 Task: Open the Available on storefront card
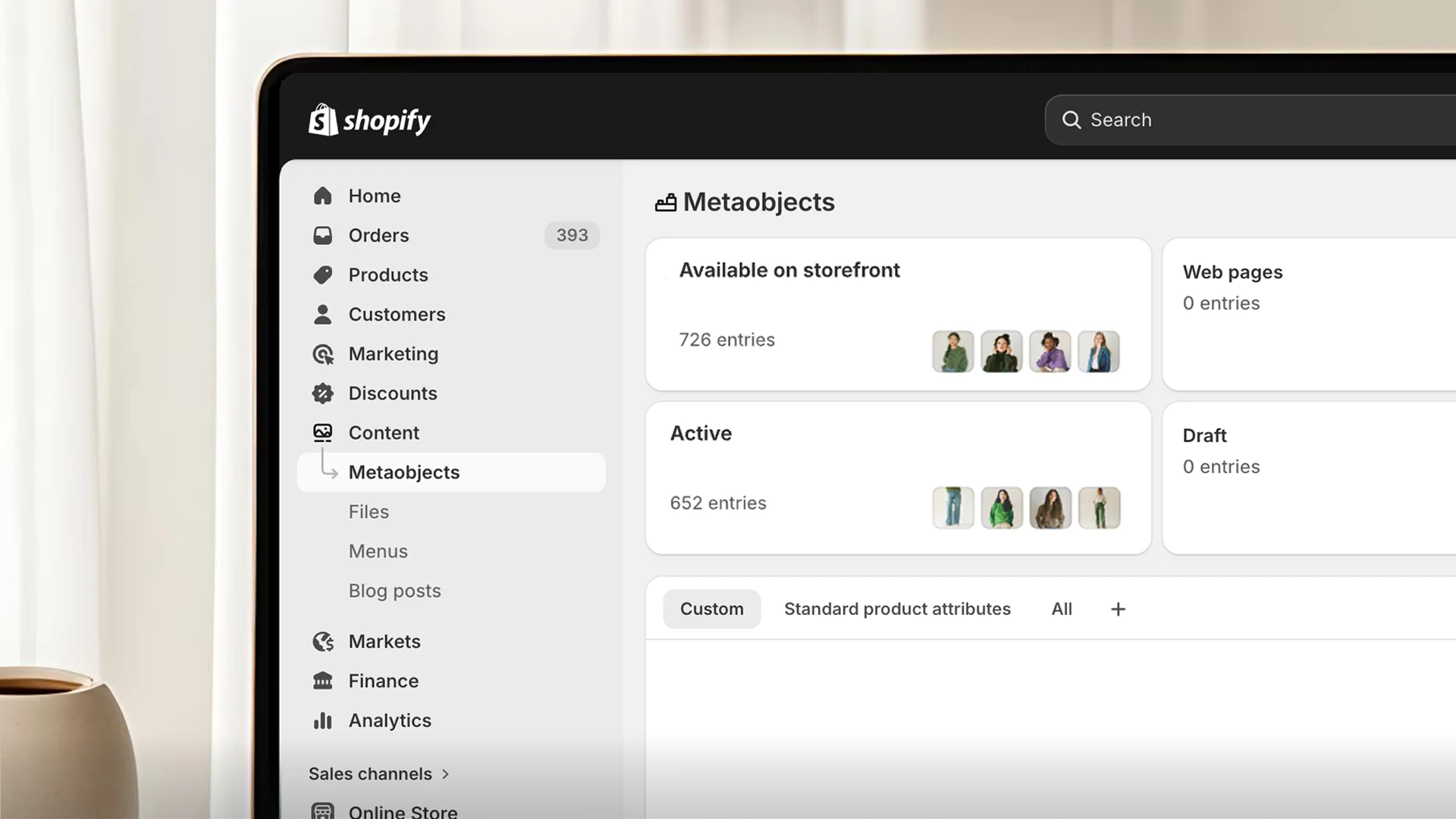tap(898, 315)
